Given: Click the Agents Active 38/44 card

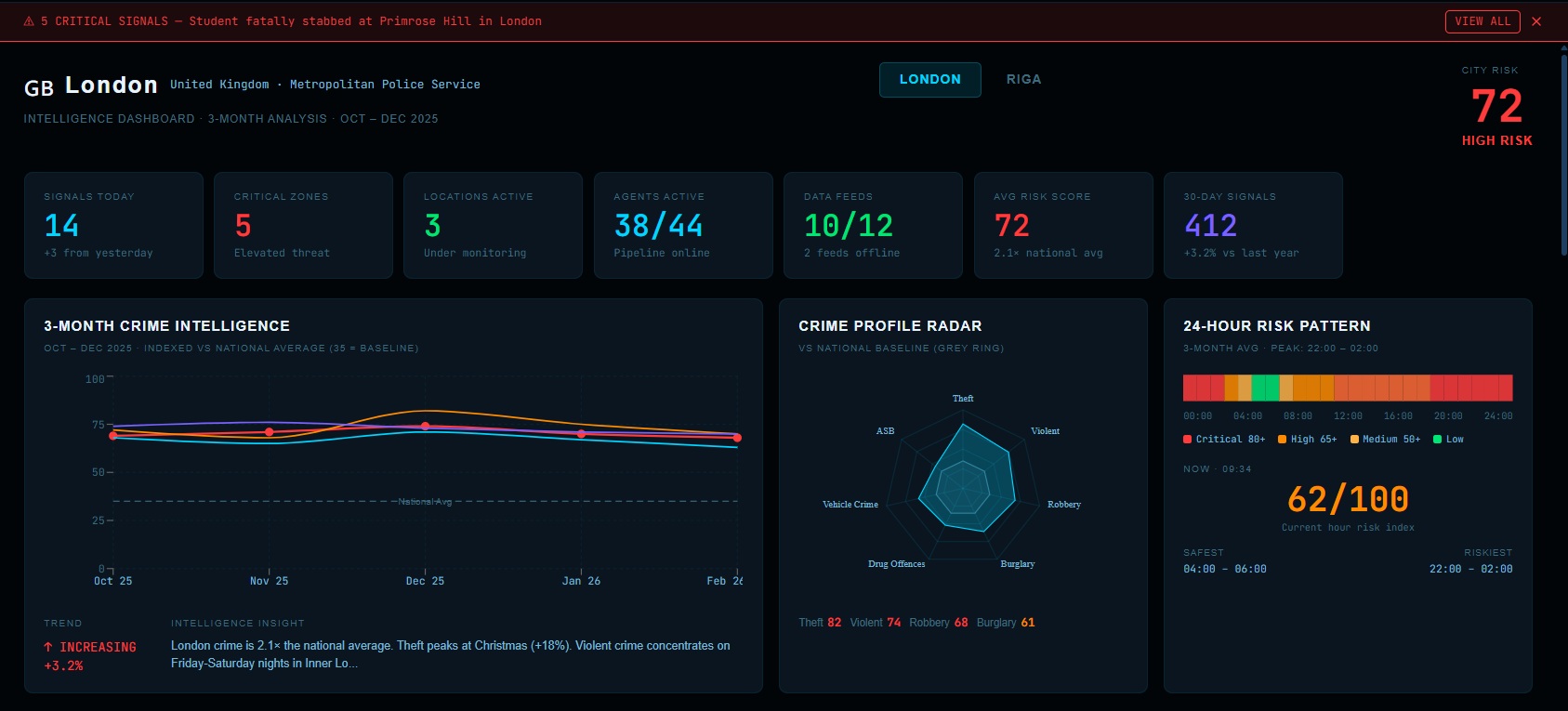Looking at the screenshot, I should click(x=683, y=225).
